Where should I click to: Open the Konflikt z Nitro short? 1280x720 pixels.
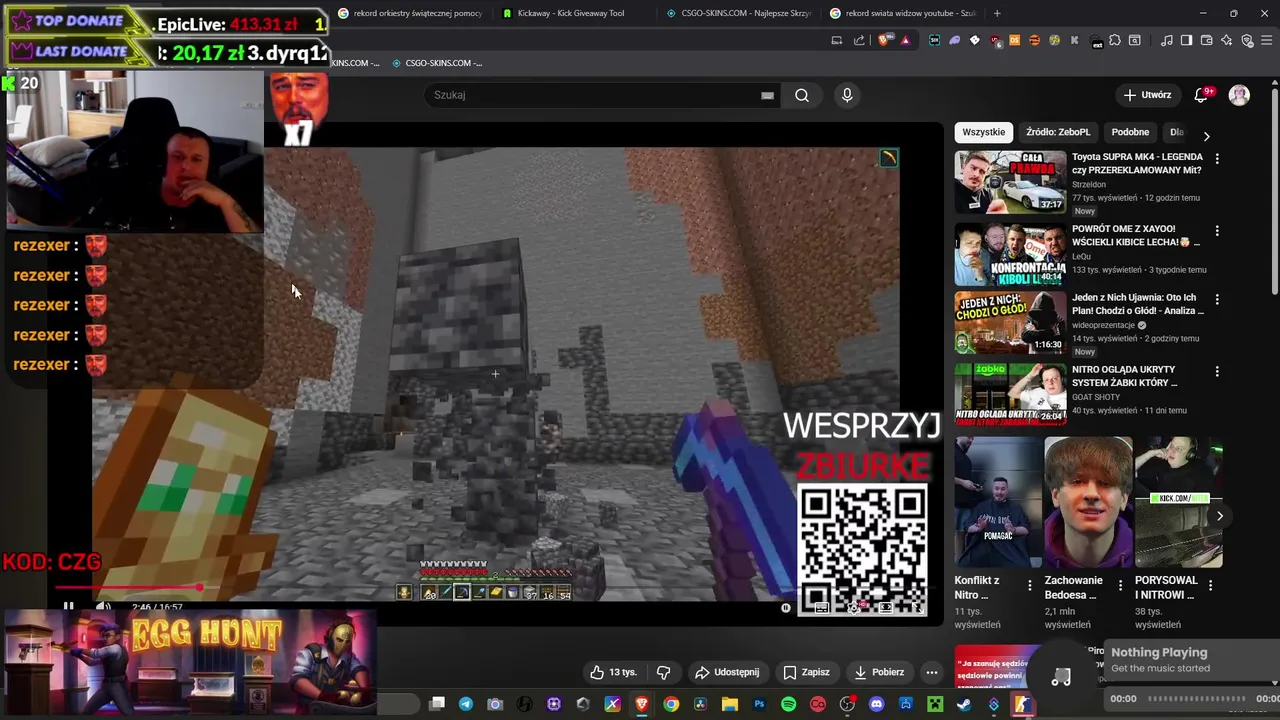point(998,502)
